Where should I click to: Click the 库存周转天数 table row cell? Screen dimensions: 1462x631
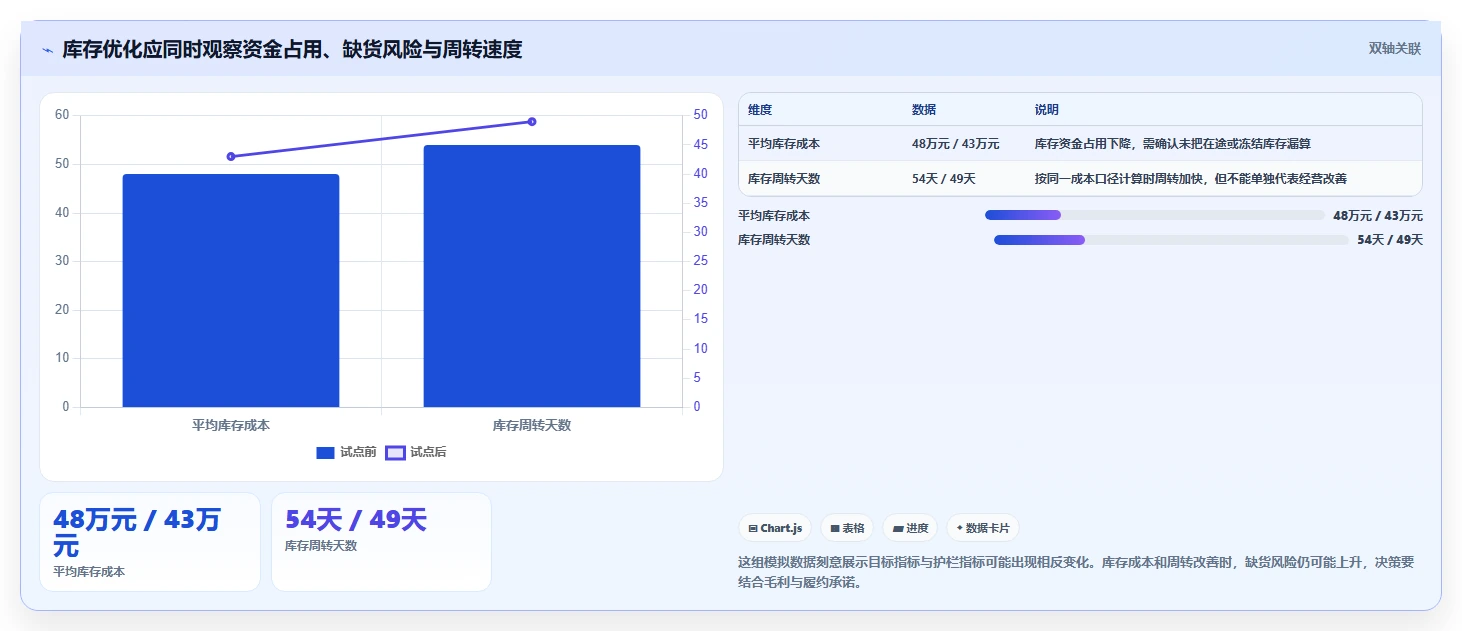tap(784, 179)
